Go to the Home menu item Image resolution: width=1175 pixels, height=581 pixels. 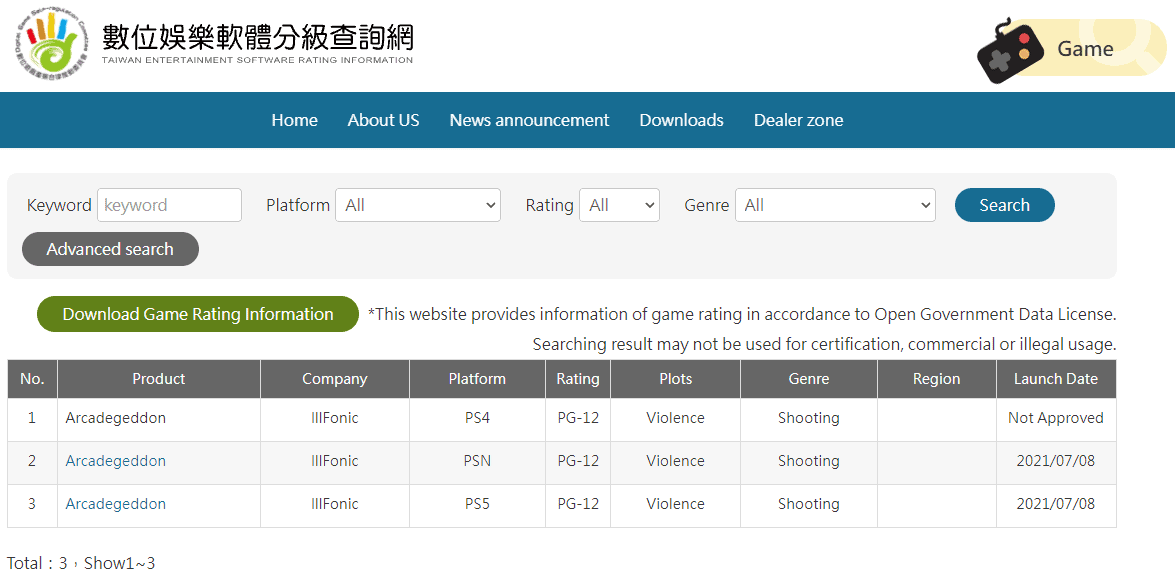tap(294, 120)
